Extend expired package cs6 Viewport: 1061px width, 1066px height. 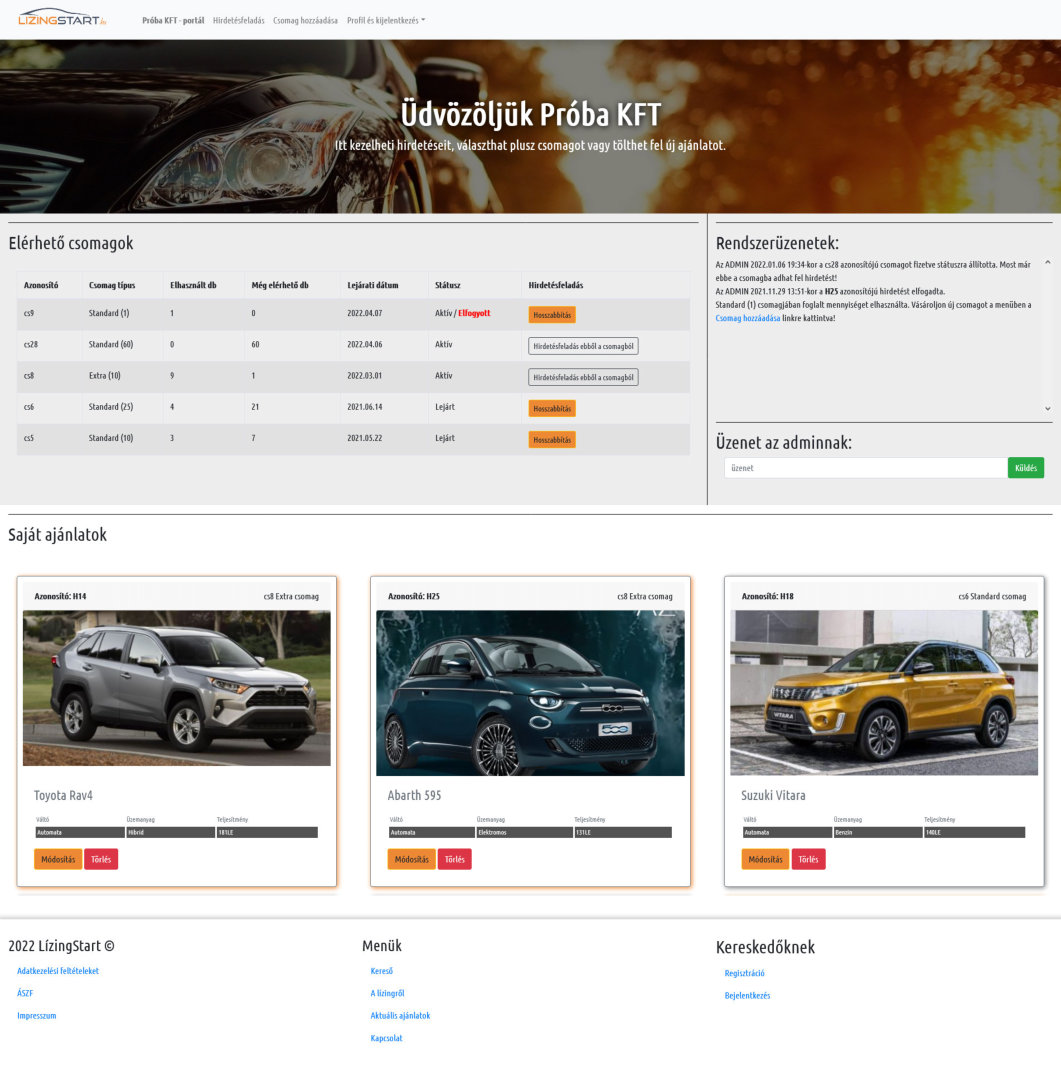(552, 408)
